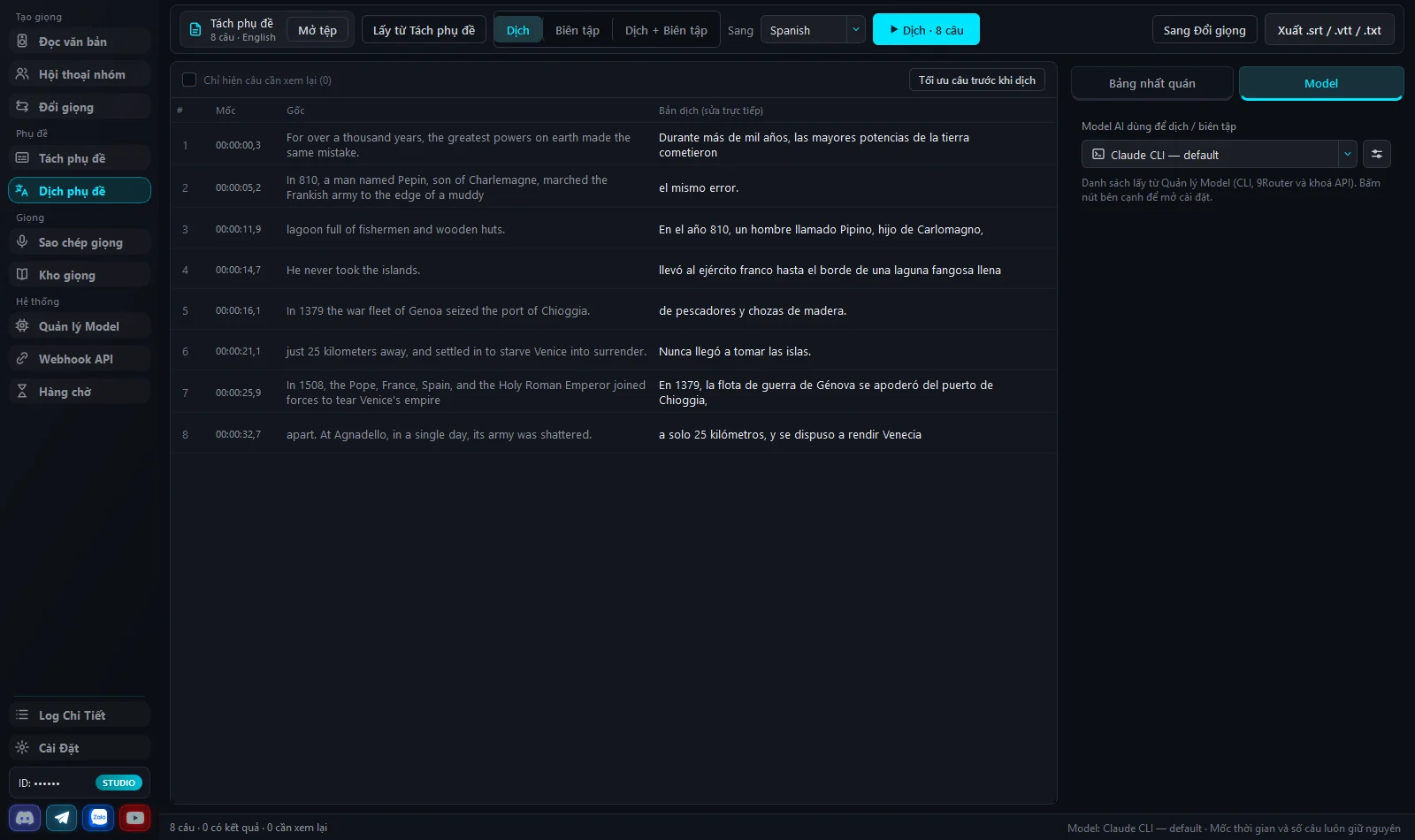The width and height of the screenshot is (1415, 840).
Task: Switch to the Bảng nhất quán tab
Action: (1151, 83)
